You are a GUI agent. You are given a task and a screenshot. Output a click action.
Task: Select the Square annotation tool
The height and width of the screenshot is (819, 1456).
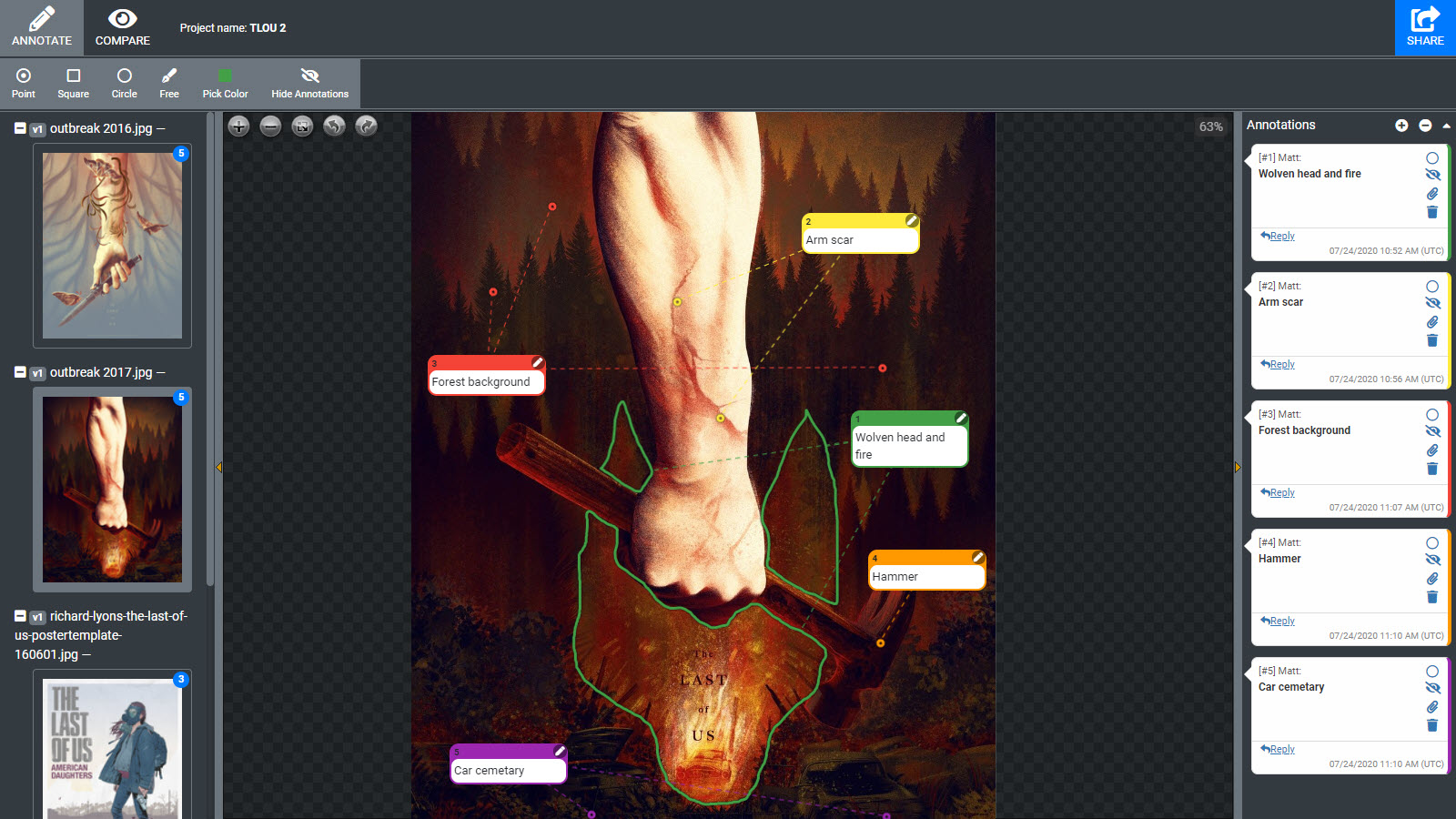(73, 83)
